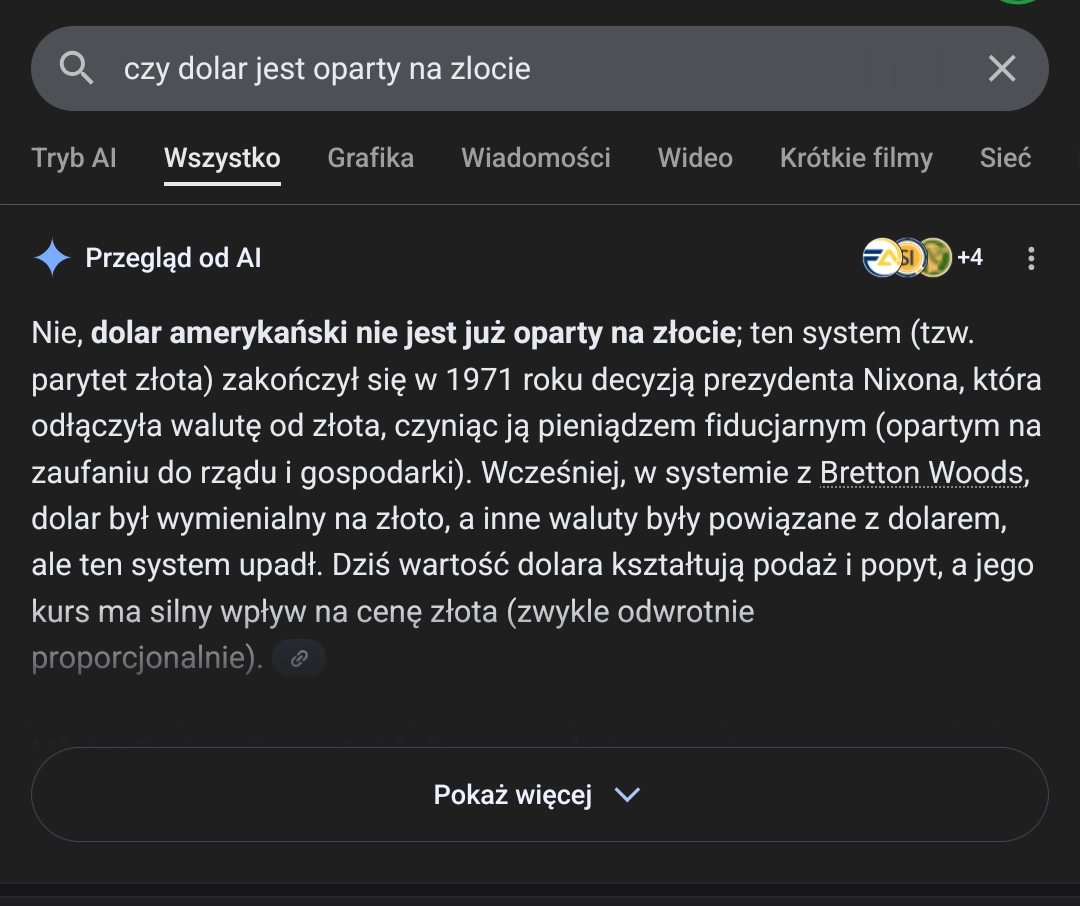Open the Wideo tab

(x=695, y=158)
